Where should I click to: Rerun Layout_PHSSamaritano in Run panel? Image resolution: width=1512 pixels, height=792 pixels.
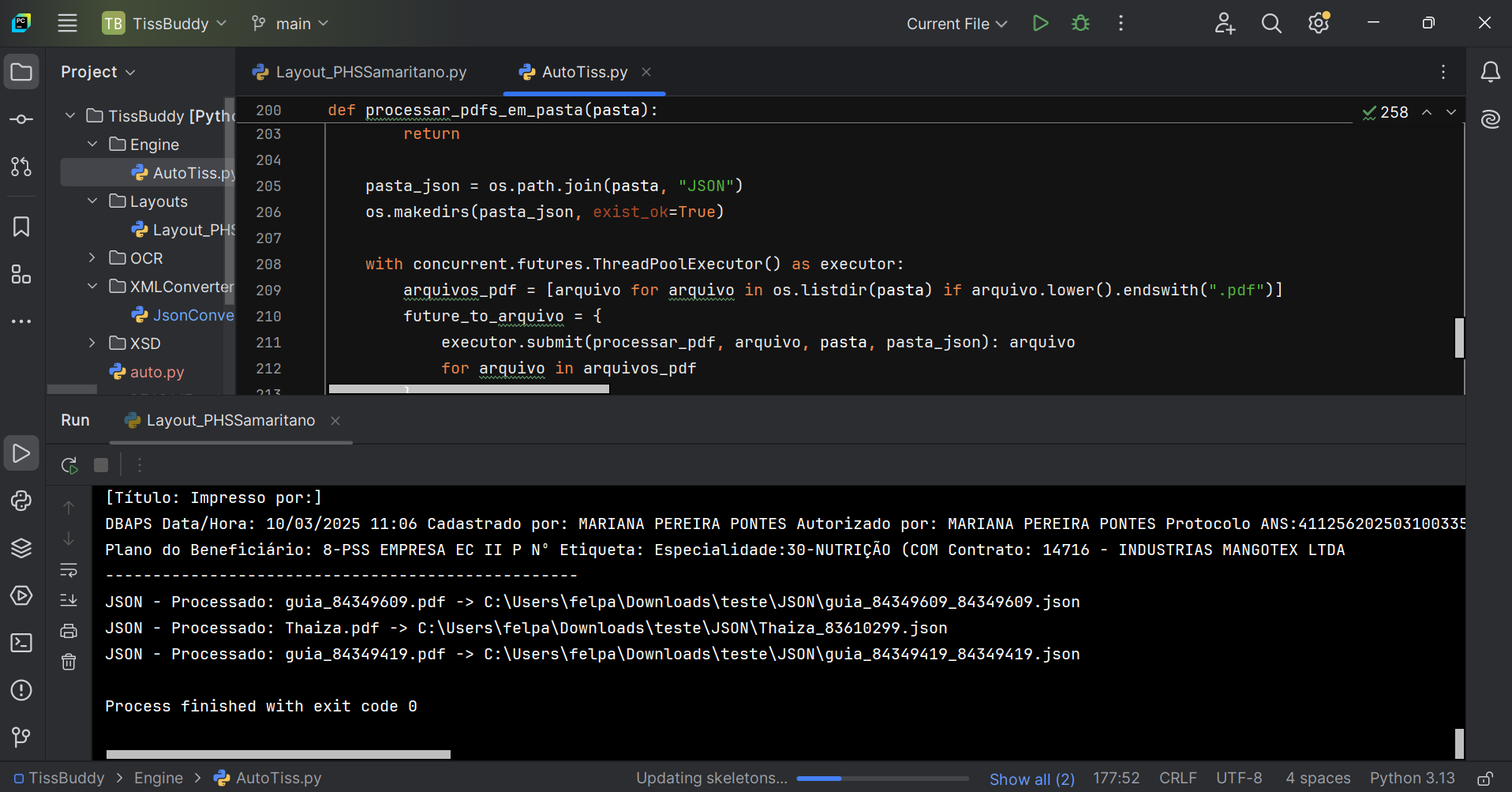pyautogui.click(x=69, y=465)
